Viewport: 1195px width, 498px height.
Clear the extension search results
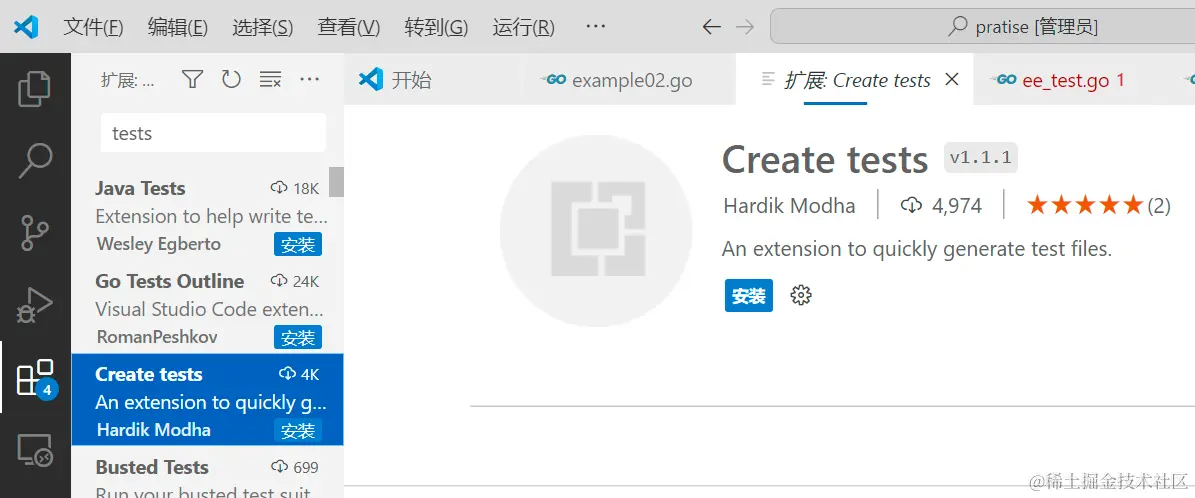coord(271,79)
